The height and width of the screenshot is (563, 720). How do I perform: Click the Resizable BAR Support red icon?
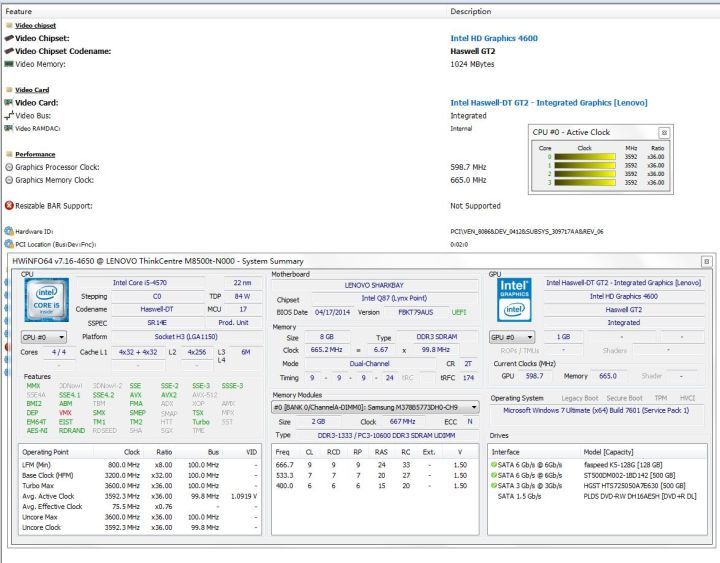click(9, 206)
